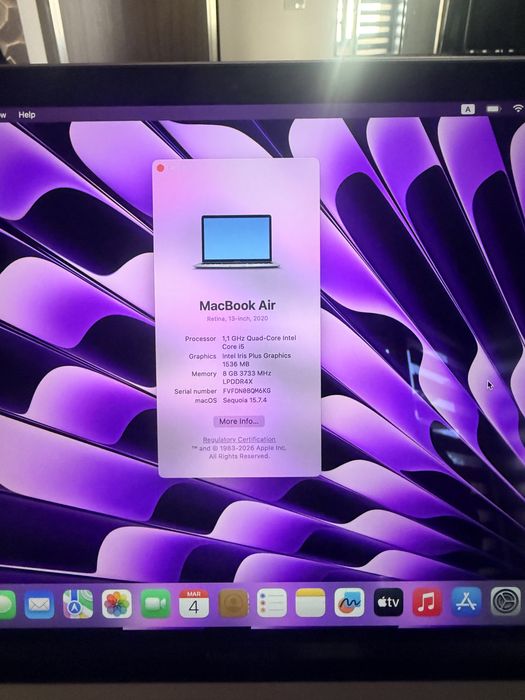This screenshot has height=700, width=525.
Task: Launch Reminders from the Dock
Action: (272, 603)
